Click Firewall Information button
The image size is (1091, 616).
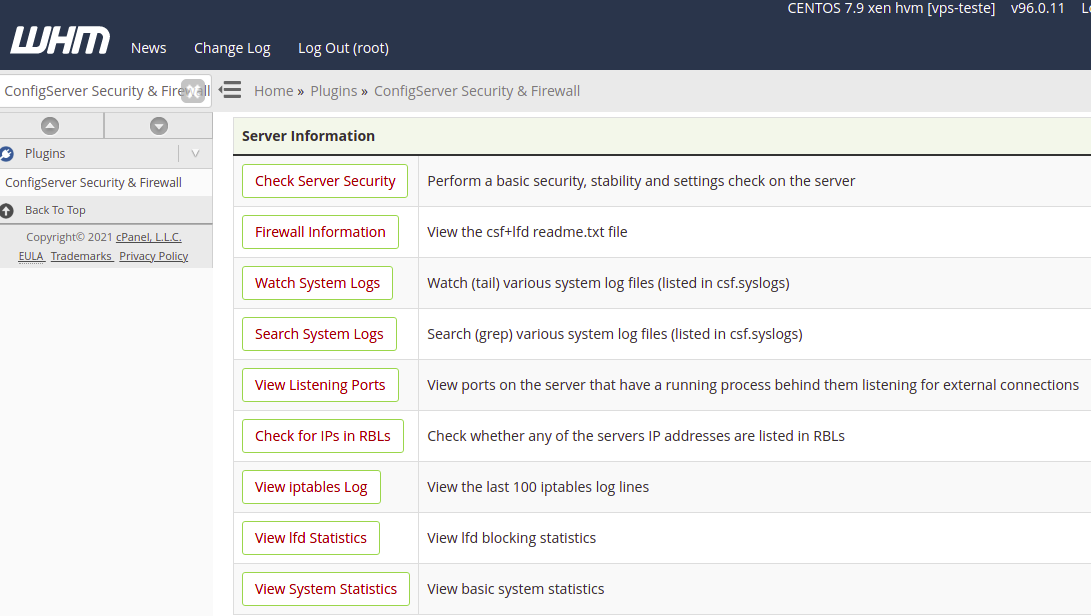pos(320,232)
